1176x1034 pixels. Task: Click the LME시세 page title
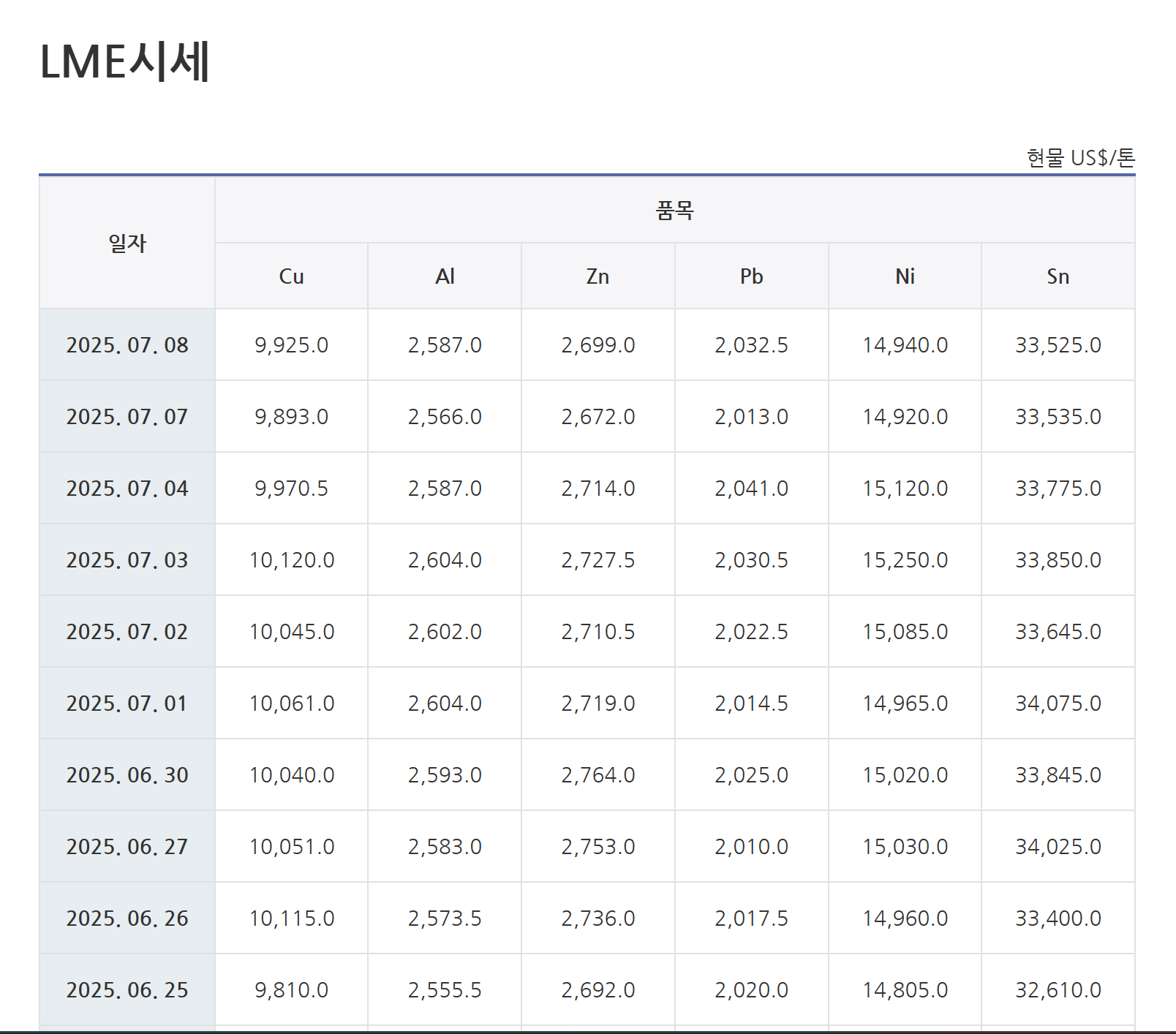coord(125,61)
